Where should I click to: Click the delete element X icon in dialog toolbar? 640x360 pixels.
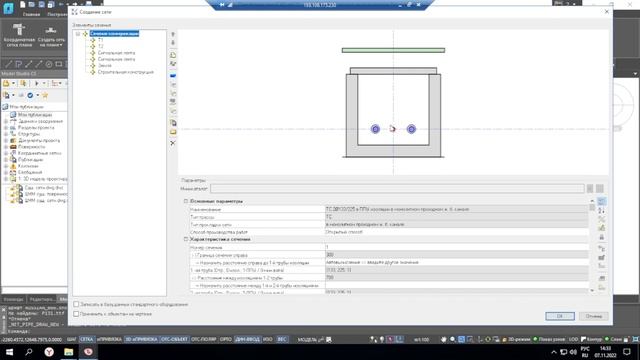point(173,143)
